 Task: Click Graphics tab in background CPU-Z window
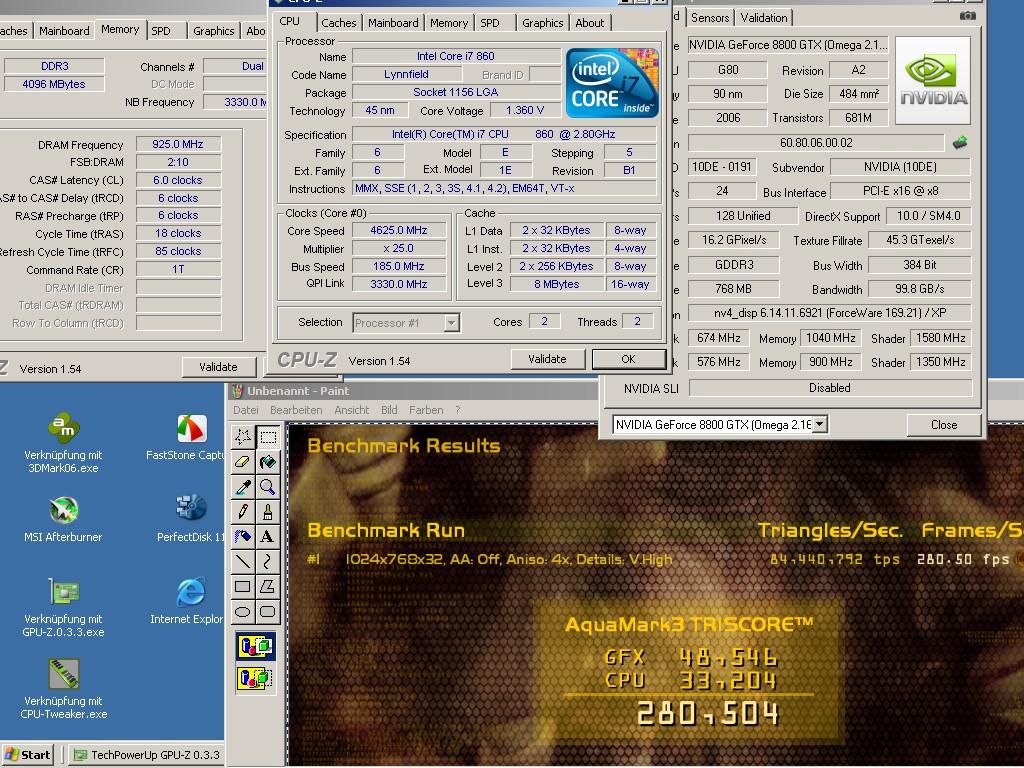pos(213,31)
